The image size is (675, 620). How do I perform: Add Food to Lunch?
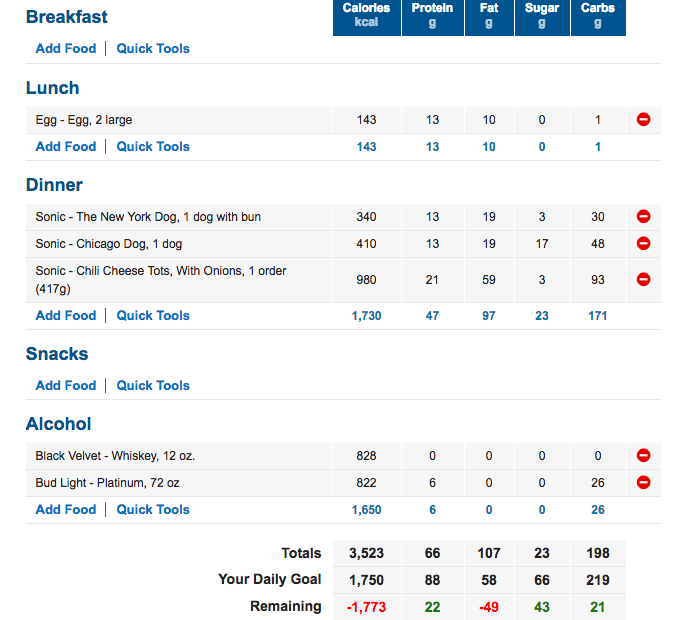(x=66, y=146)
